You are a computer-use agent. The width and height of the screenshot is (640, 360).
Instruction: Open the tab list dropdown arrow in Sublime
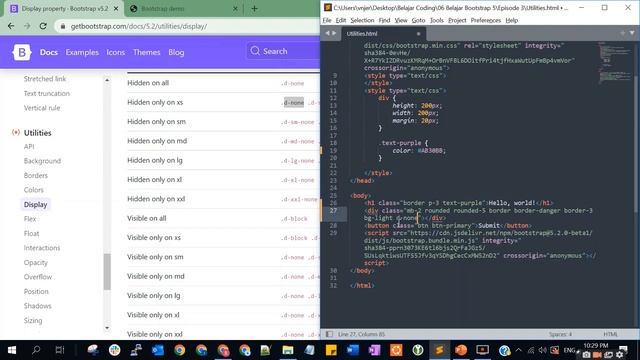coord(632,33)
